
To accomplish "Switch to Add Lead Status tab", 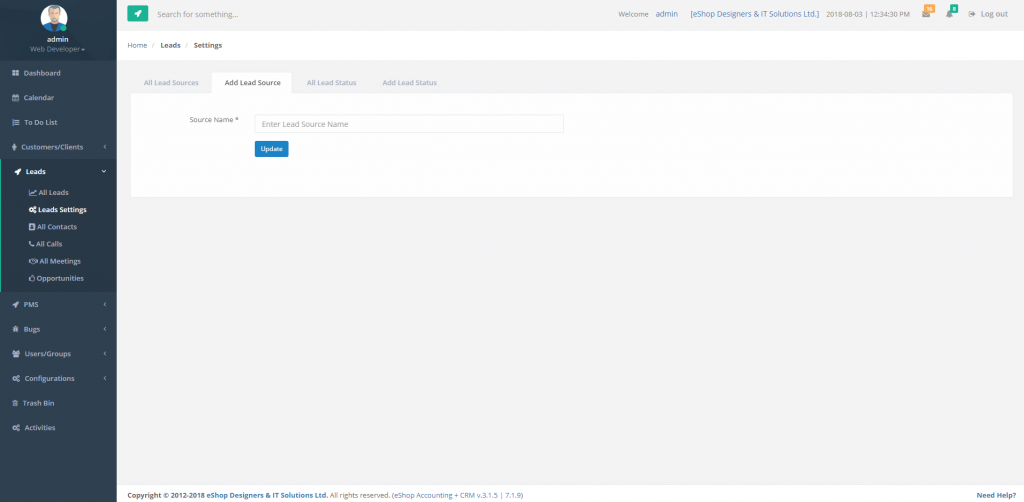I will tap(409, 82).
